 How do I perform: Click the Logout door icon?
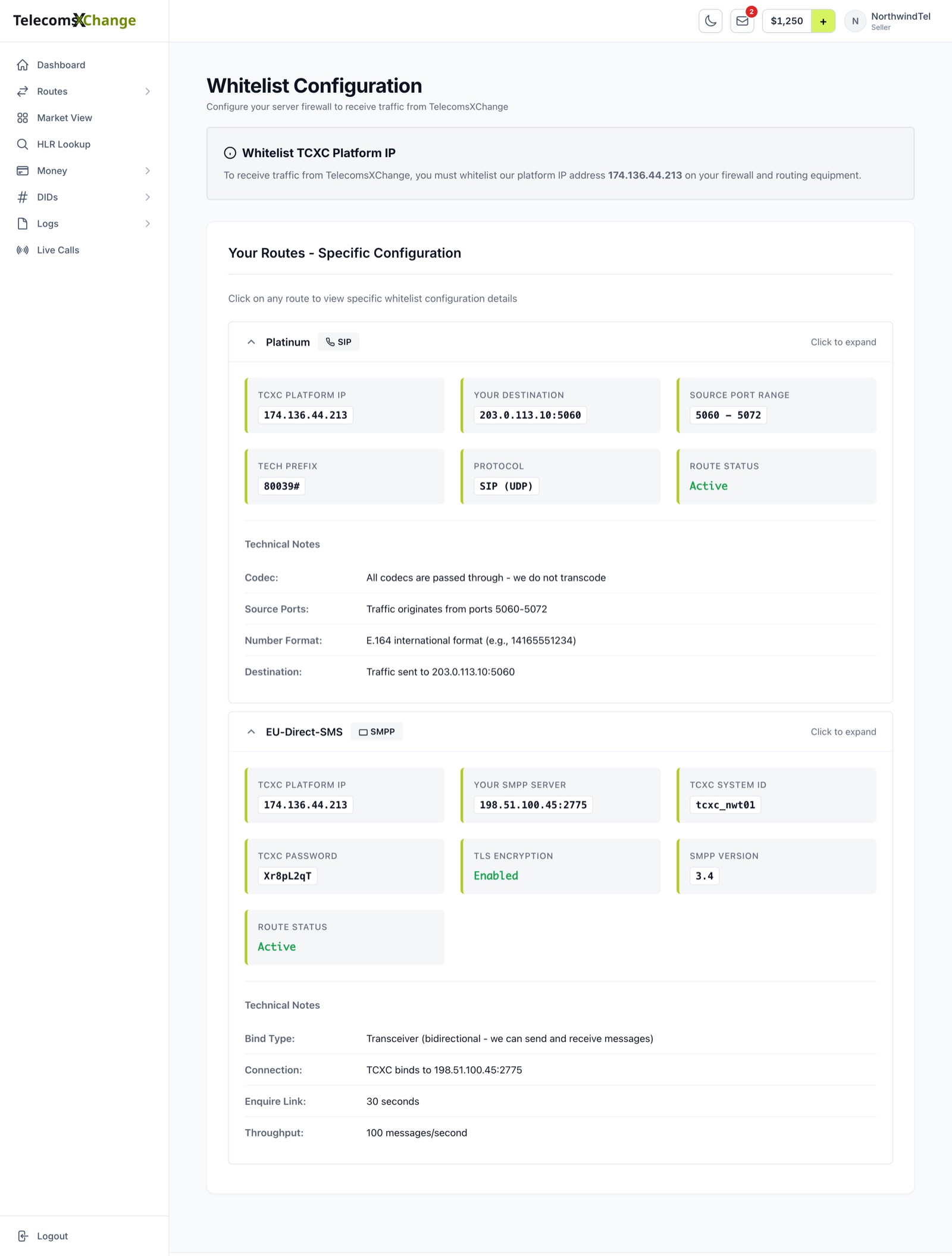tap(23, 1236)
